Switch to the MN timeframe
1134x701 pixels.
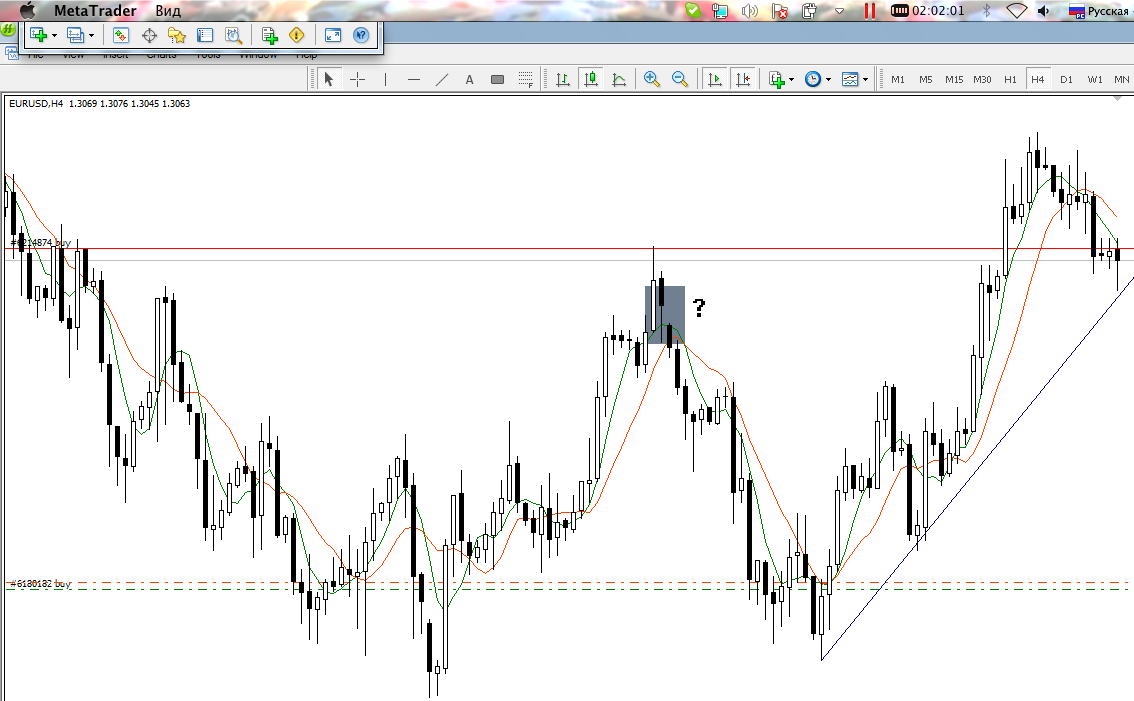pos(1122,80)
